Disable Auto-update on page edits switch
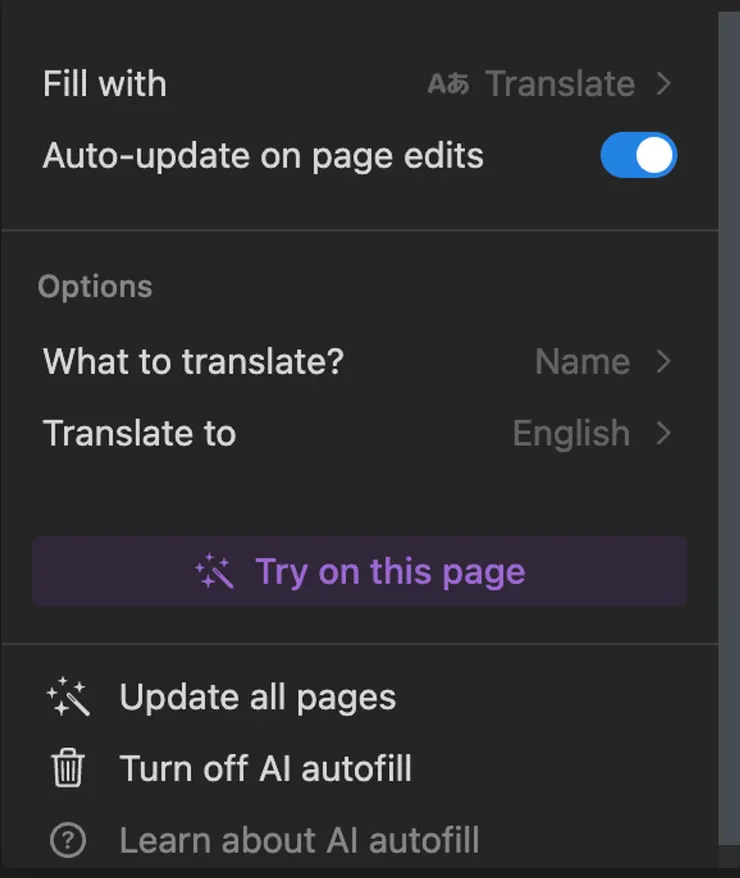Image resolution: width=740 pixels, height=878 pixels. tap(638, 156)
